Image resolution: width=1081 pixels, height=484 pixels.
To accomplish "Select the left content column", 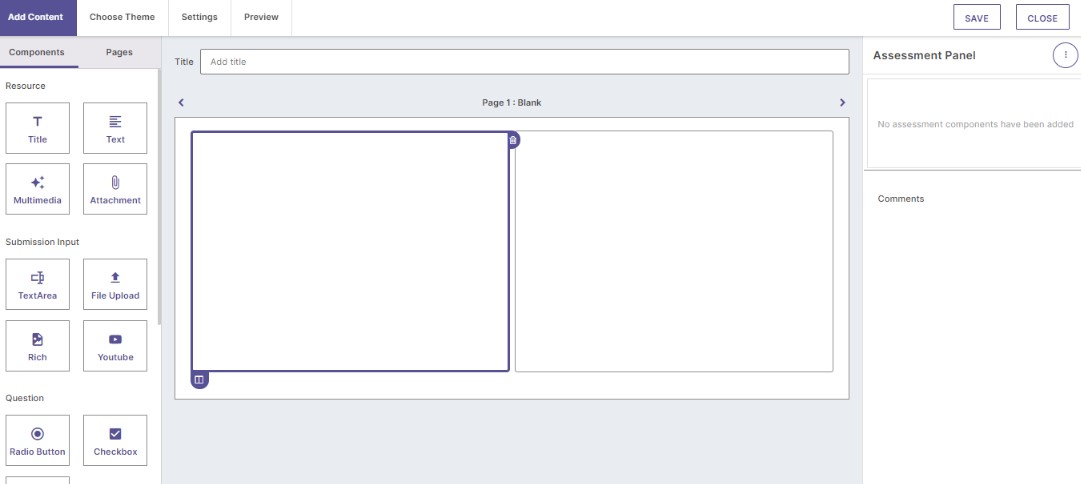I will click(x=350, y=251).
